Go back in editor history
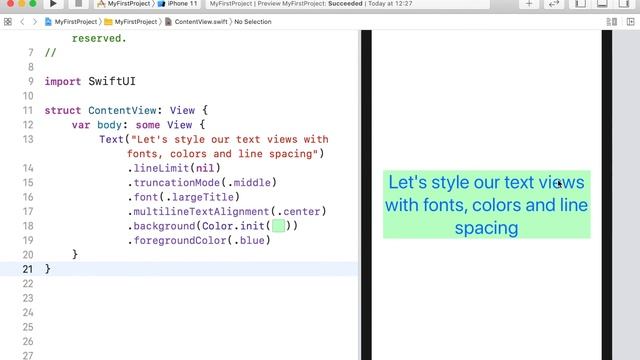This screenshot has height=360, width=640. pyautogui.click(x=22, y=22)
